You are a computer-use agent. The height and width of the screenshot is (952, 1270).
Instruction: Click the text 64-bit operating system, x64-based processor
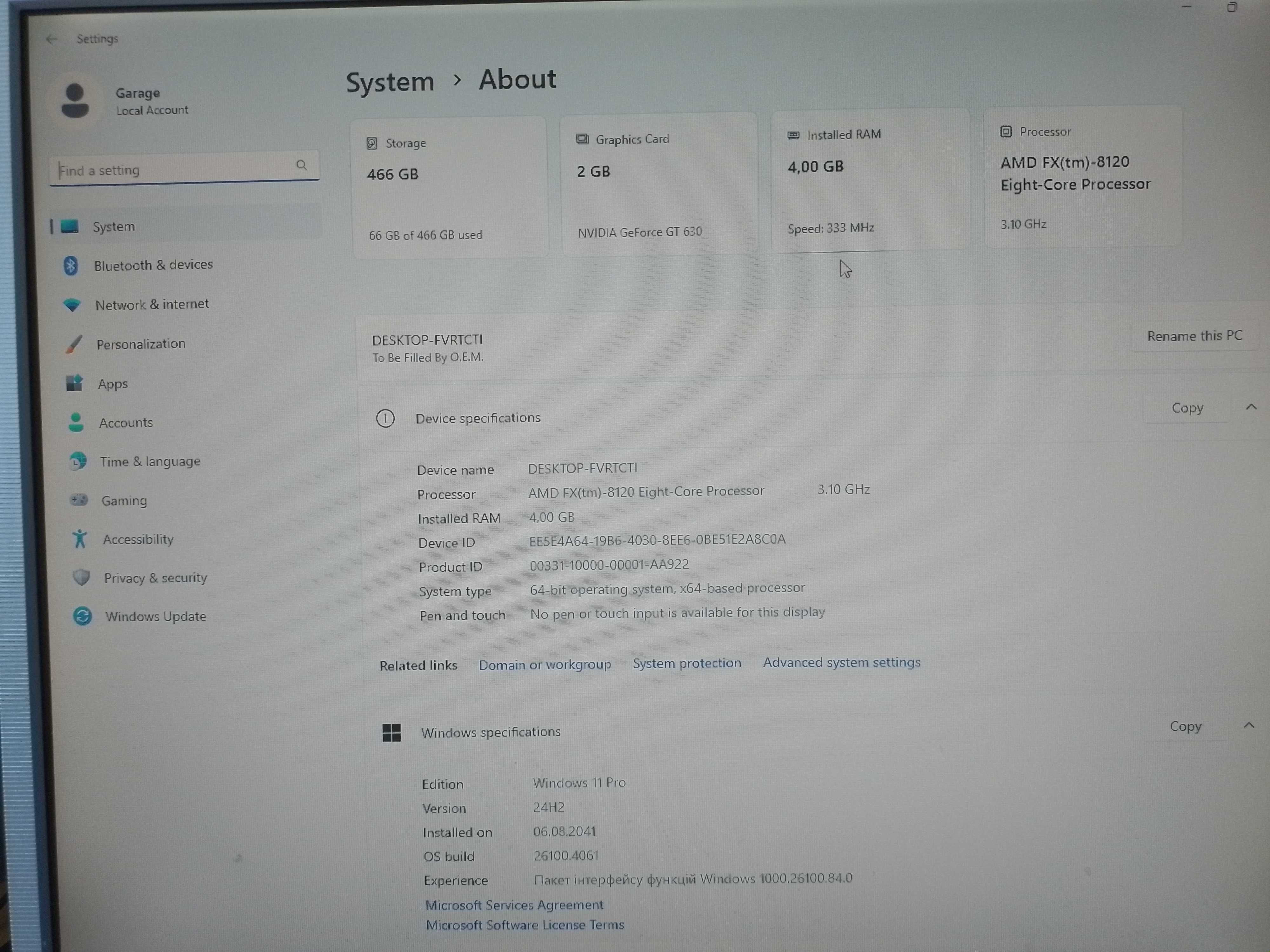[x=667, y=589]
